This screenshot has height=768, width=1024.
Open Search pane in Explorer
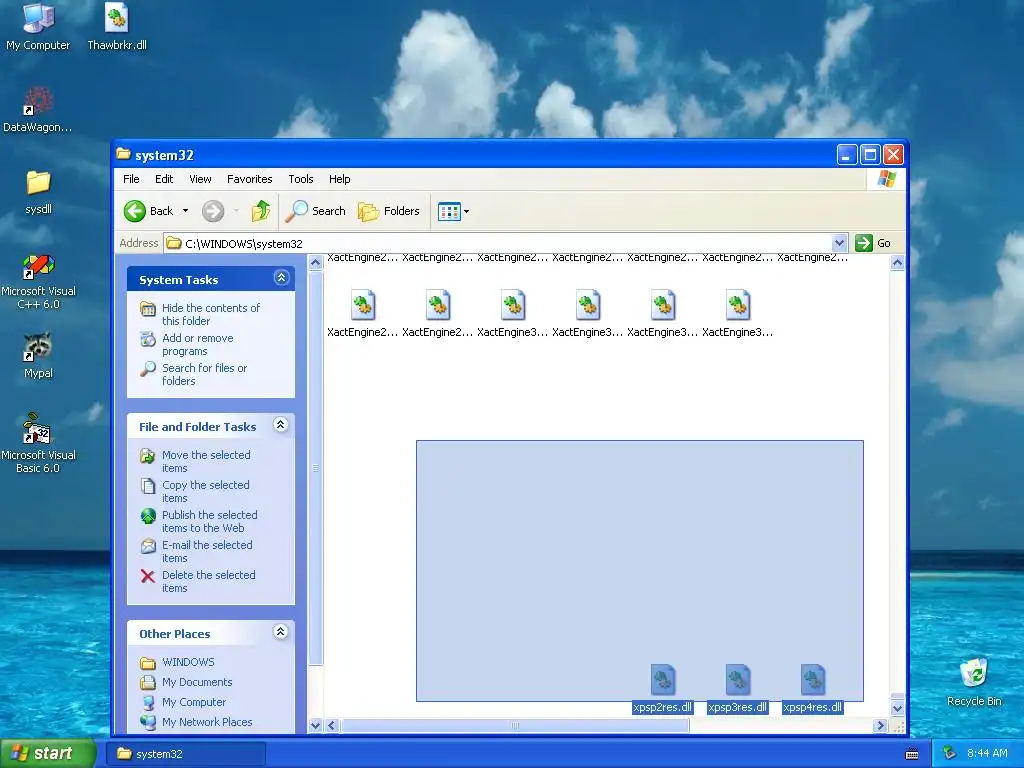coord(316,211)
